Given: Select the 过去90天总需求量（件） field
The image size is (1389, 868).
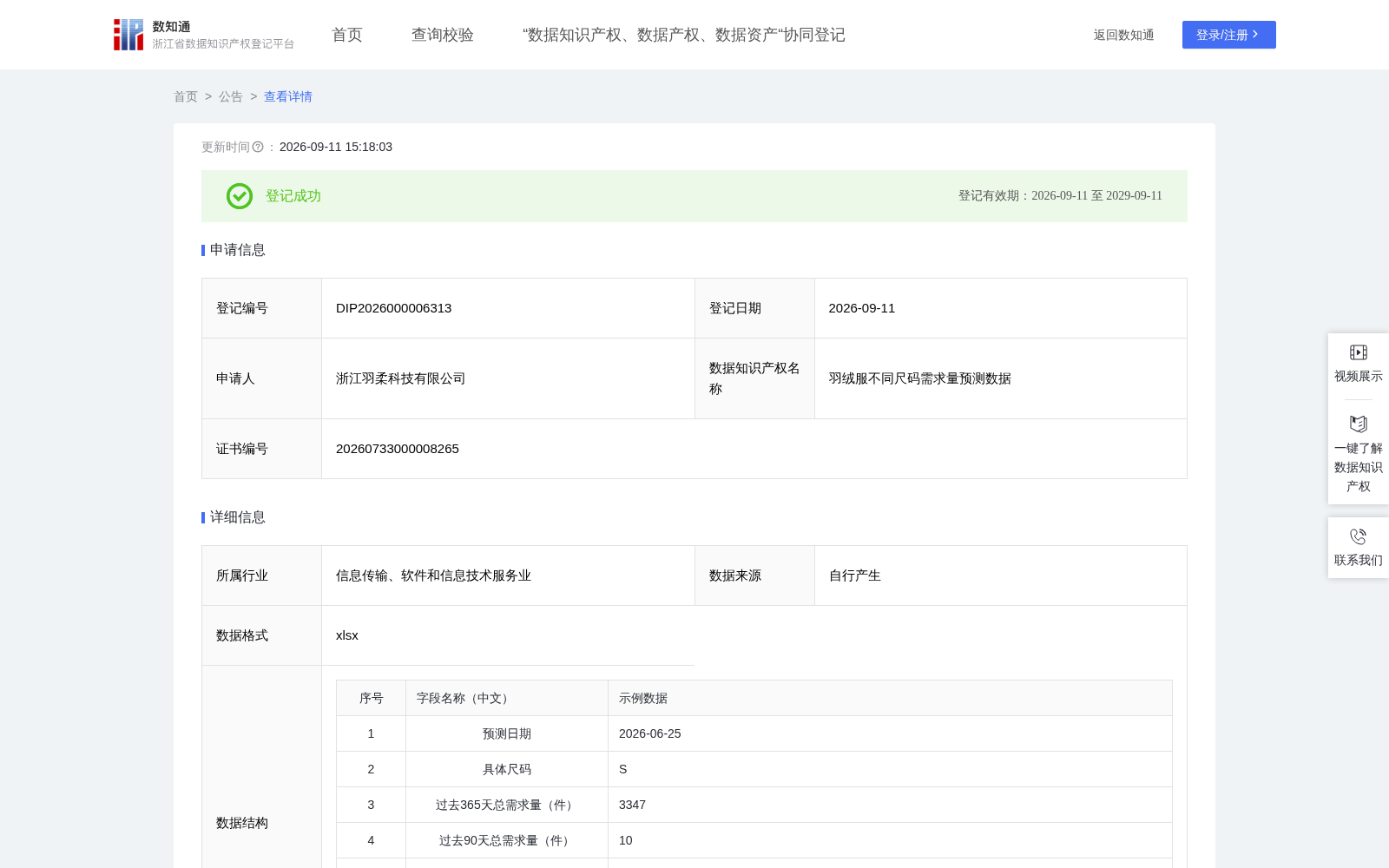Looking at the screenshot, I should click(507, 840).
